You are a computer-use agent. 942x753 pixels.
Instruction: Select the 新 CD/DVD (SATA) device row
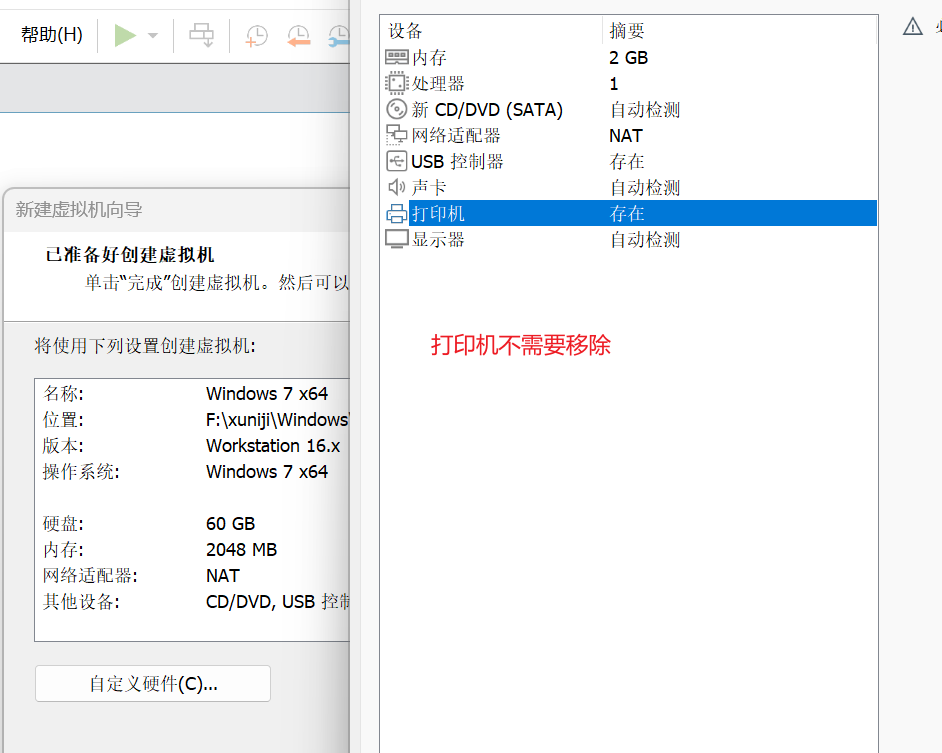630,109
